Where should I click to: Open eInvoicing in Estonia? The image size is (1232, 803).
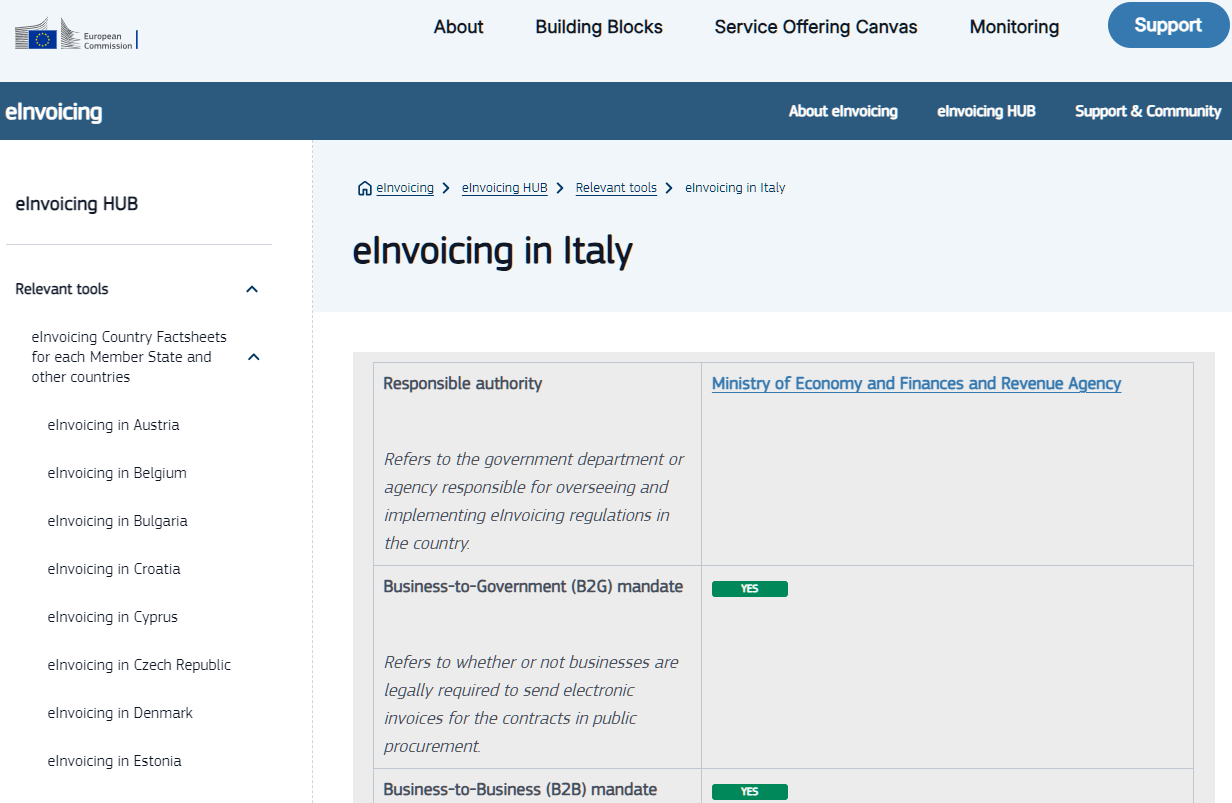[114, 761]
